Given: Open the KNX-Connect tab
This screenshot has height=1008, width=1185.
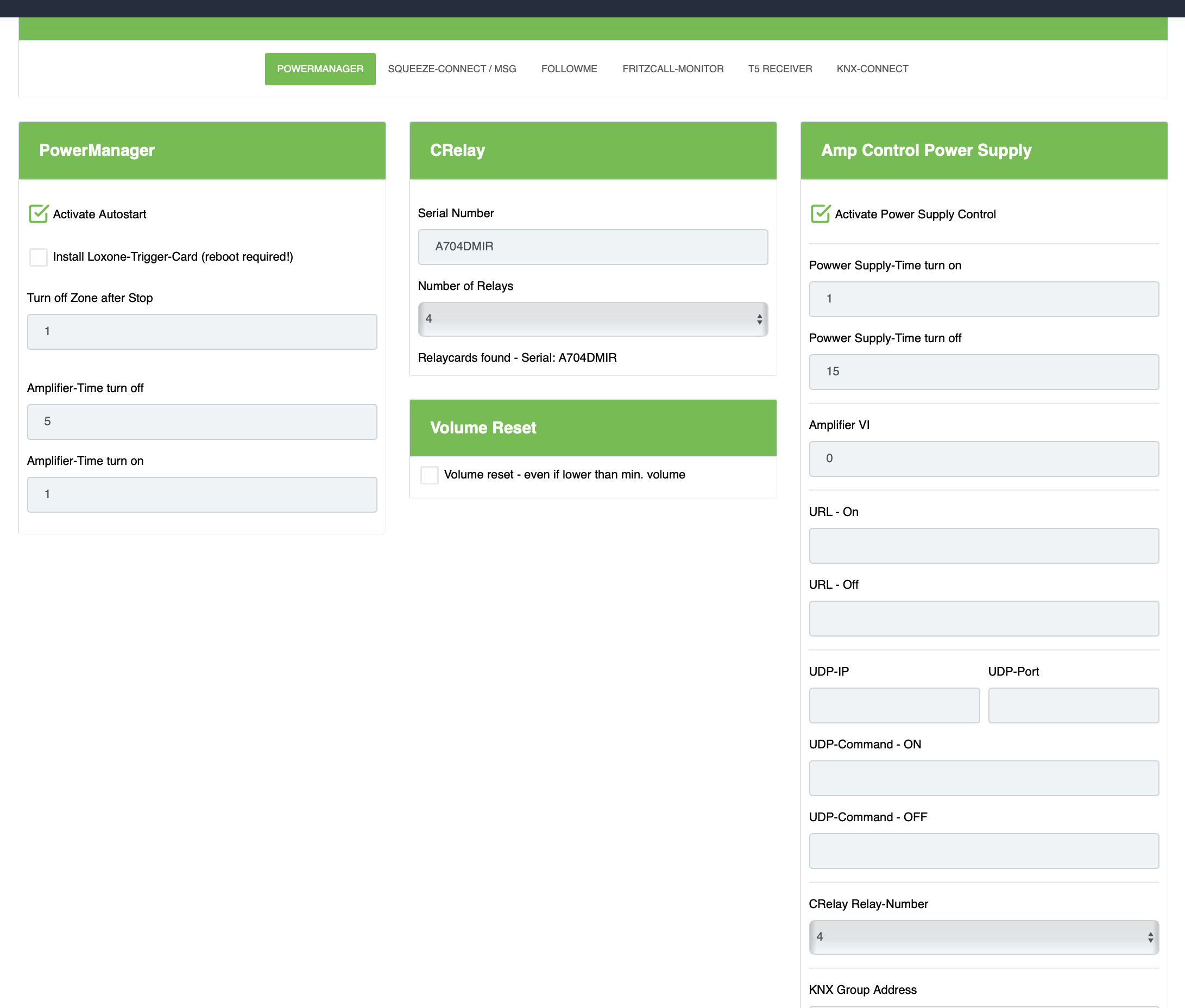Looking at the screenshot, I should tap(872, 69).
